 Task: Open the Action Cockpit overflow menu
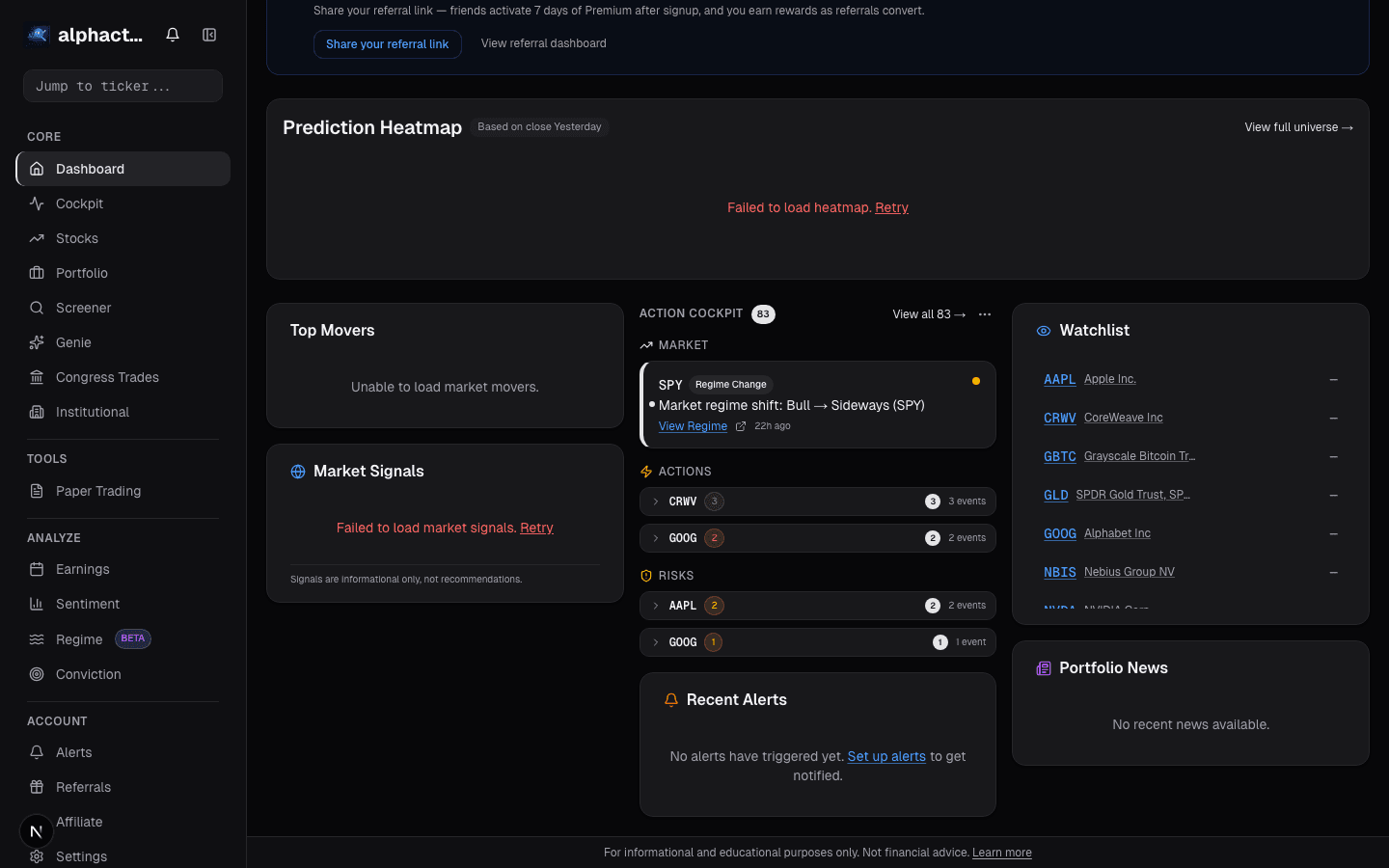click(x=984, y=314)
